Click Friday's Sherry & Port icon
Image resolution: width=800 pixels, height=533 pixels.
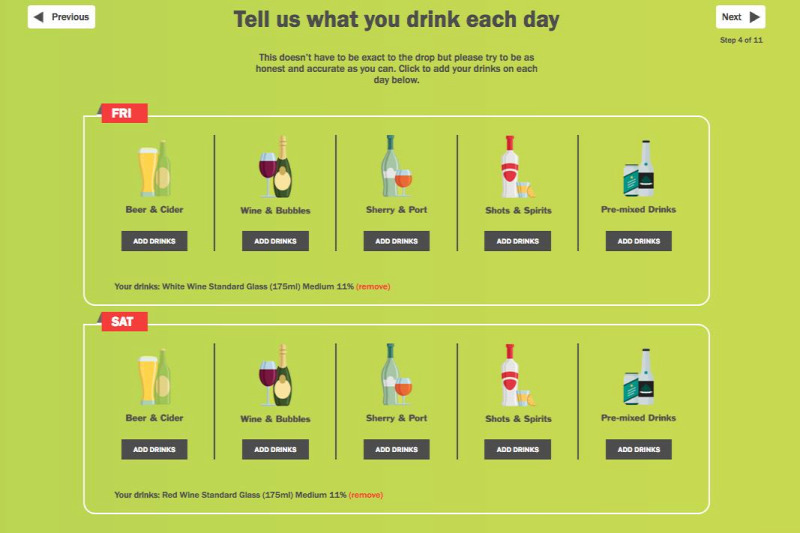click(x=396, y=166)
